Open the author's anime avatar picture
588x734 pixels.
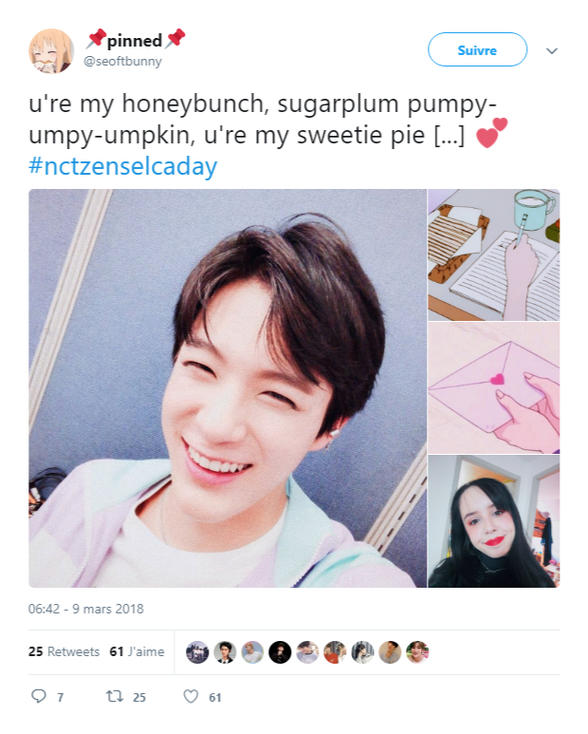pyautogui.click(x=51, y=51)
